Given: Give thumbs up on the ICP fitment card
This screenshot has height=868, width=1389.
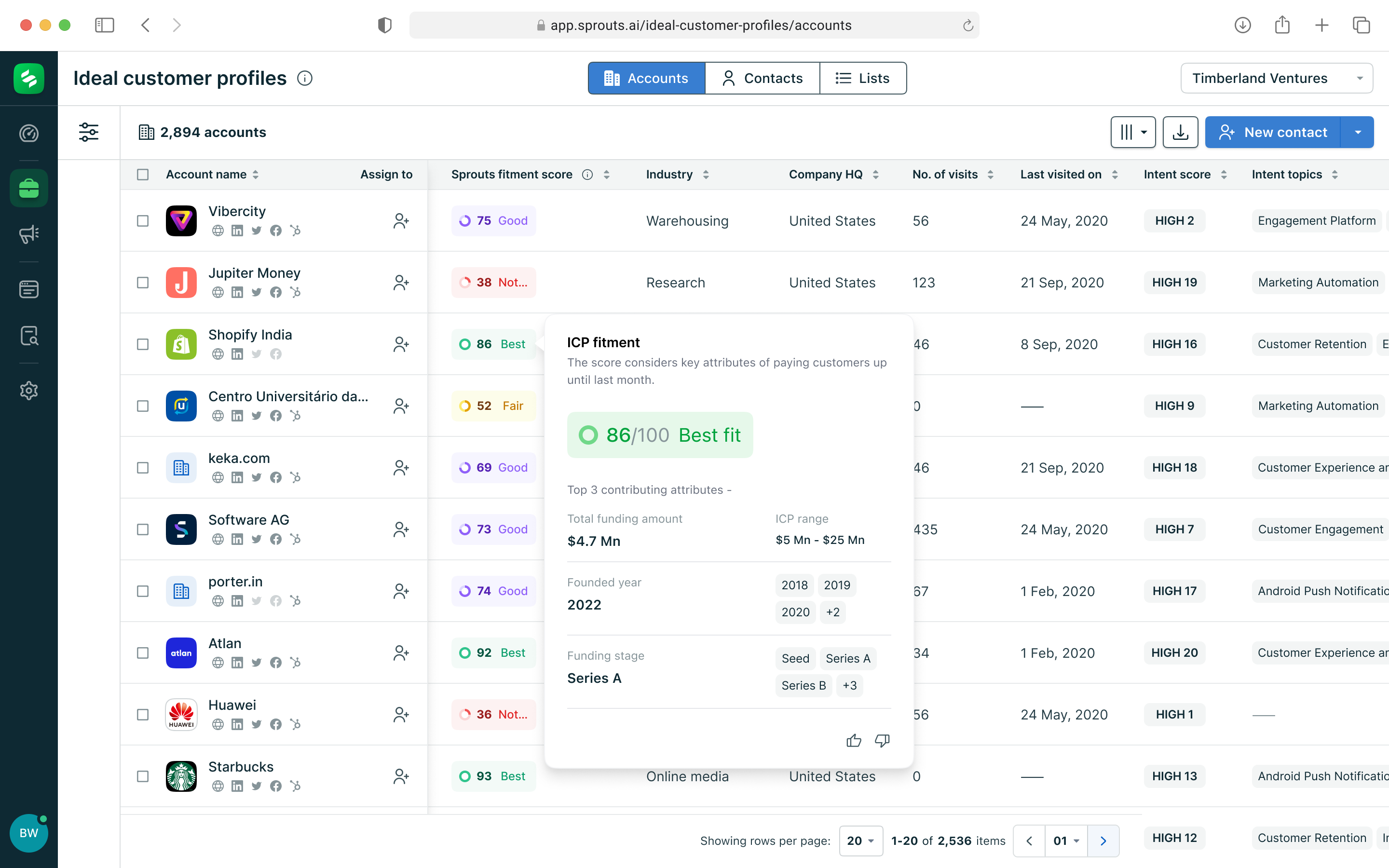Looking at the screenshot, I should (854, 741).
